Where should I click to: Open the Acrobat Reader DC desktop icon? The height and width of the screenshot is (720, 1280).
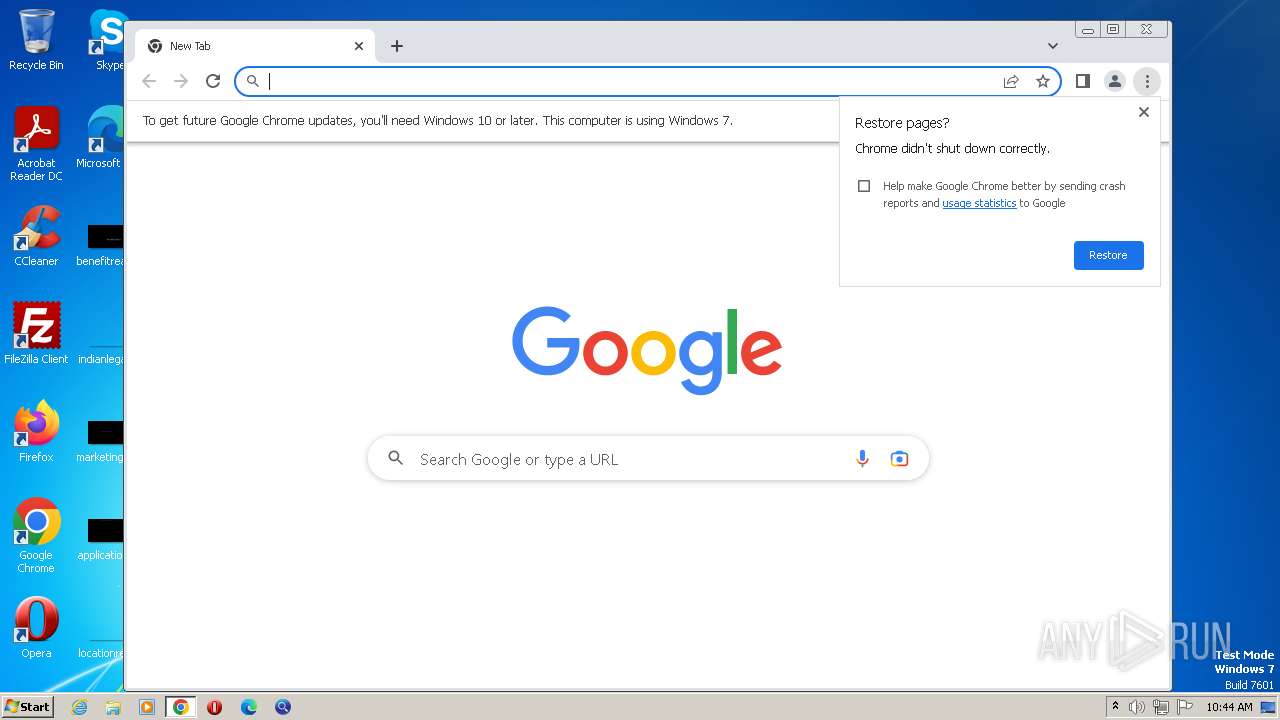click(36, 144)
